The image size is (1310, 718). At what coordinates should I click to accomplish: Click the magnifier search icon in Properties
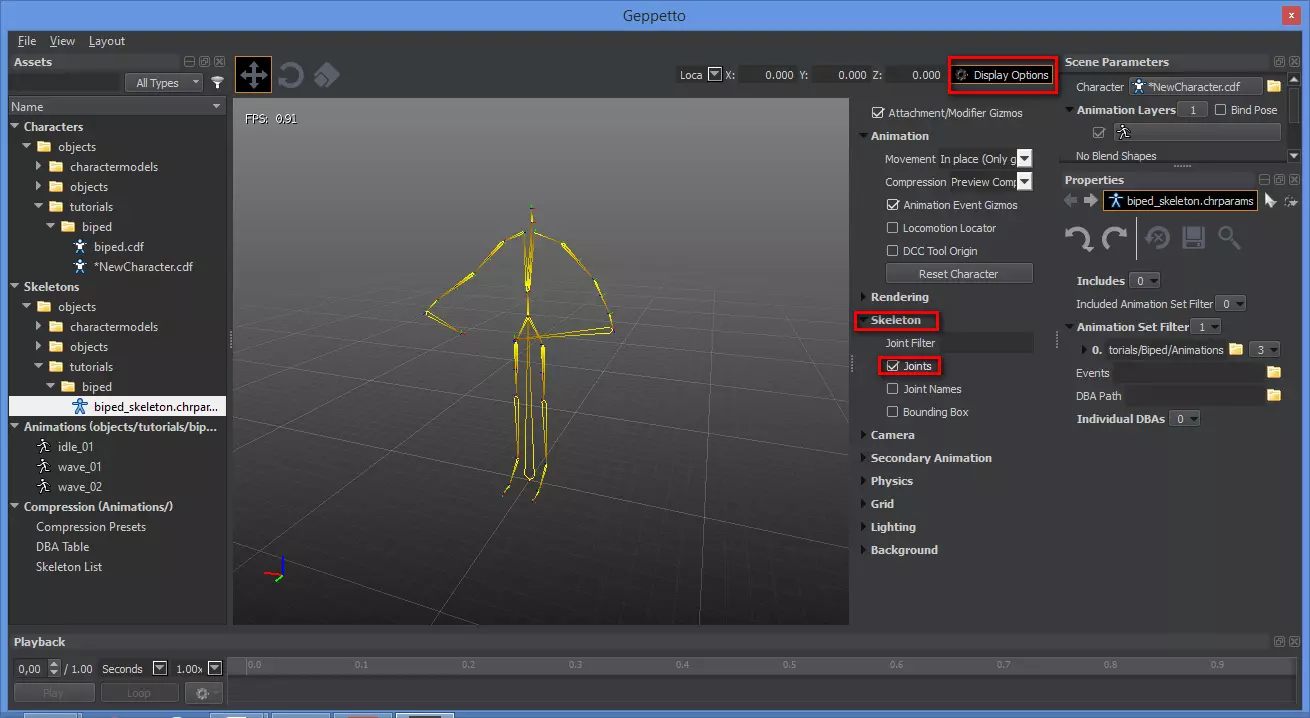tap(1229, 238)
